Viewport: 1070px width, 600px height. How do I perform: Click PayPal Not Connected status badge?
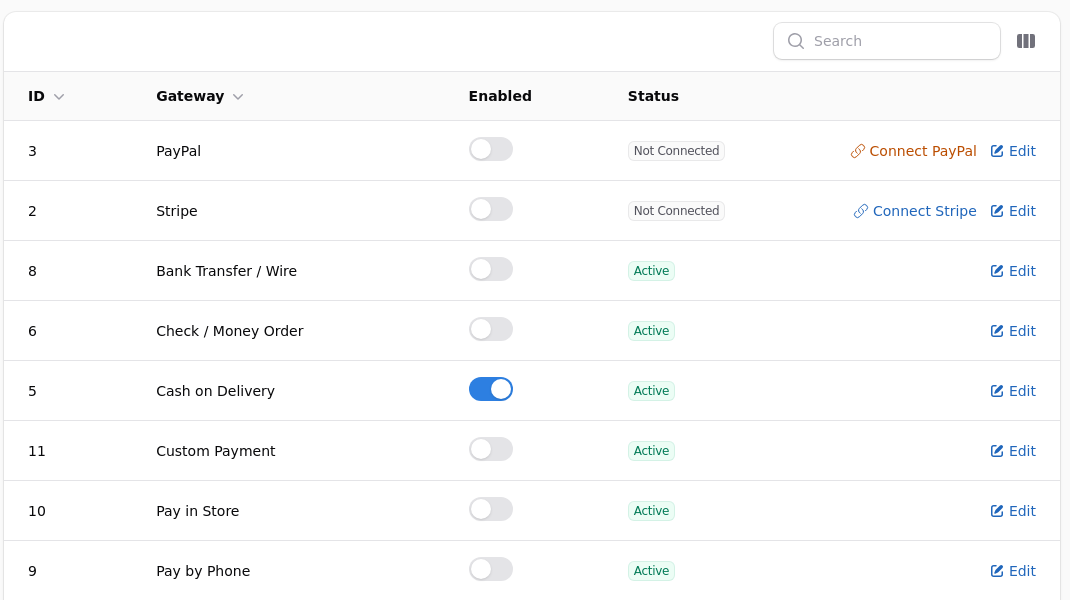pos(676,151)
